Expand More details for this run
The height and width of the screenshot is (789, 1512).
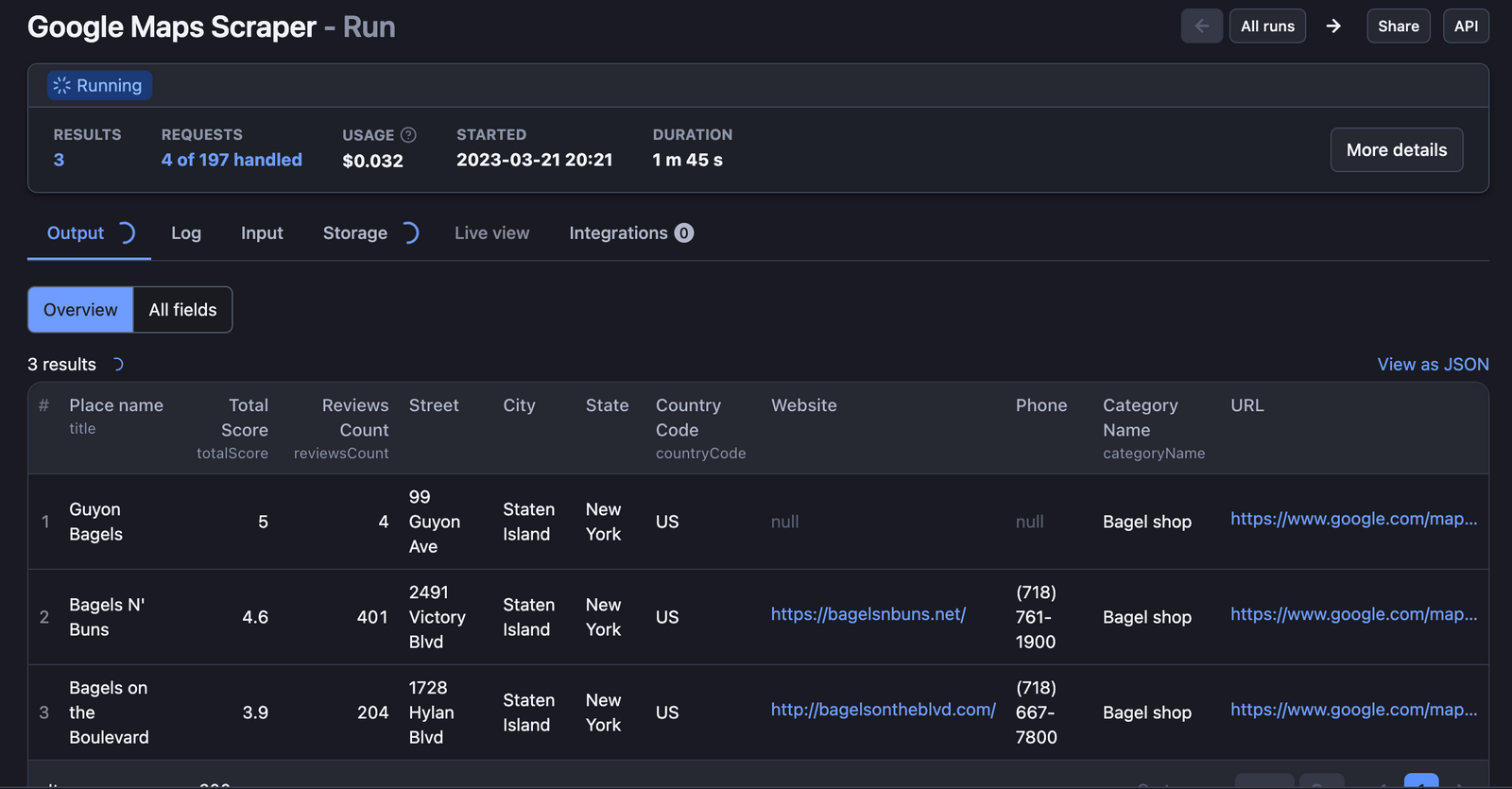click(1396, 150)
